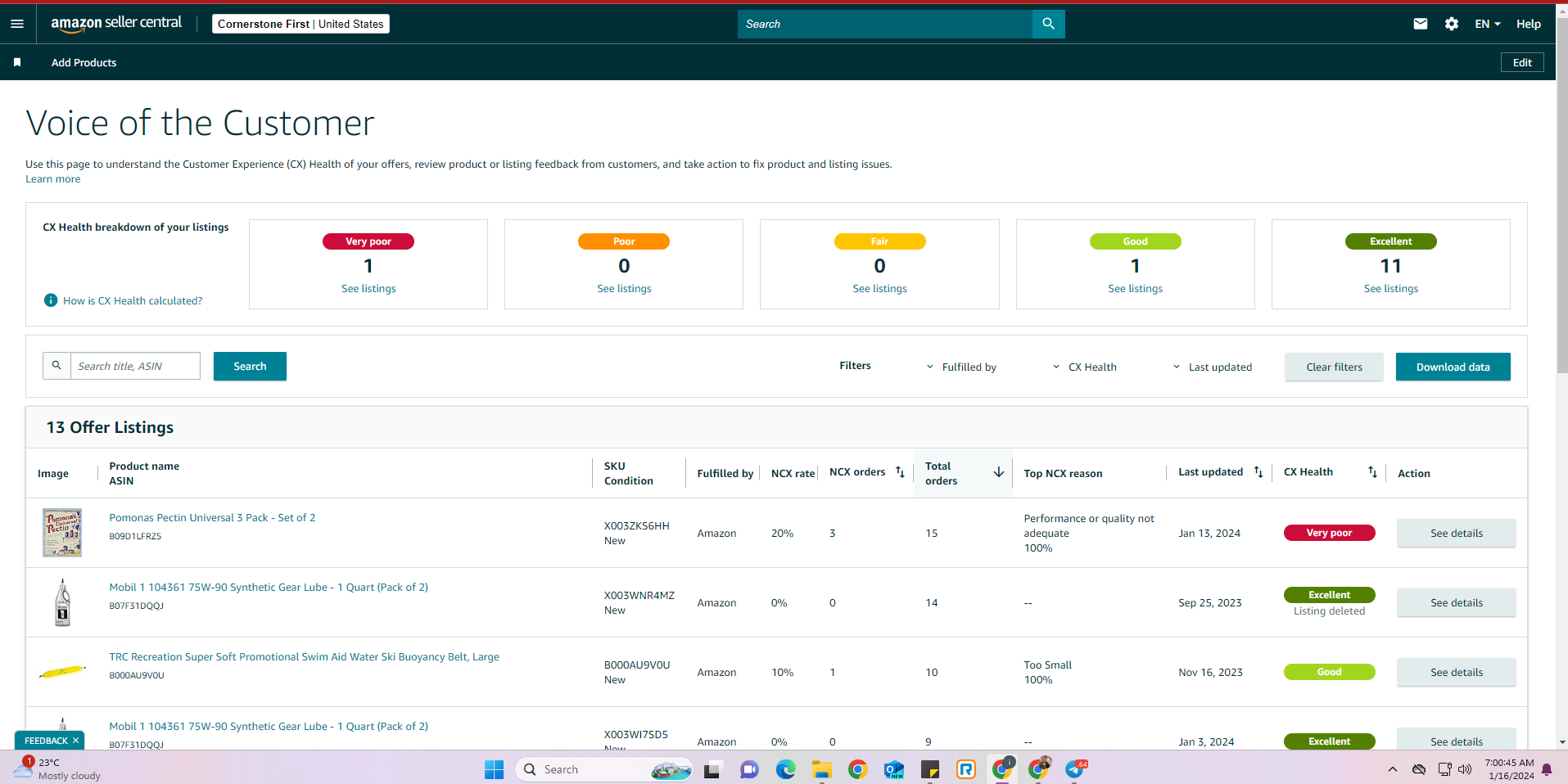1568x784 pixels.
Task: Open the Windows Start menu
Action: pyautogui.click(x=494, y=769)
